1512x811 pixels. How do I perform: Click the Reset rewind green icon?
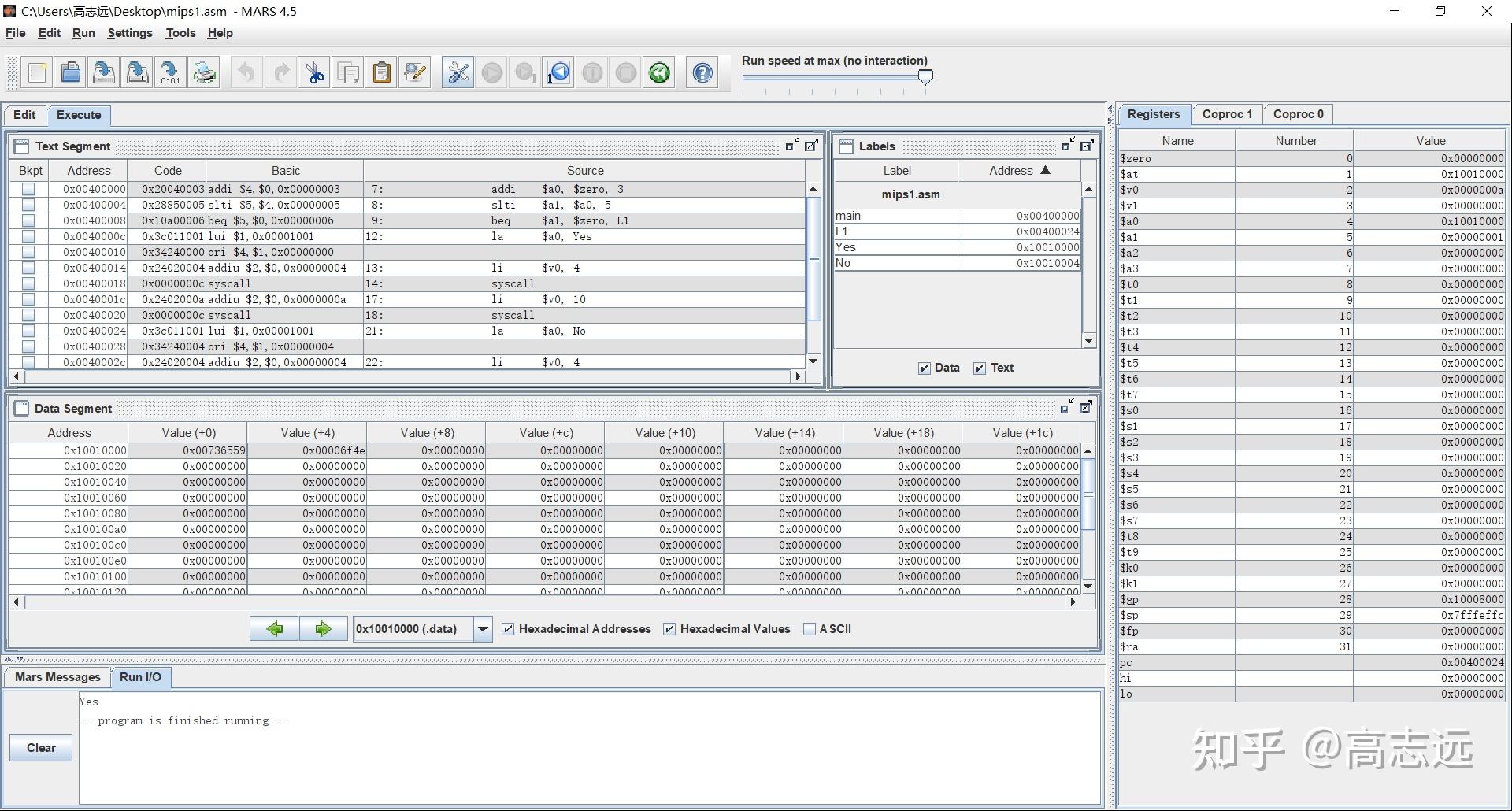point(659,73)
